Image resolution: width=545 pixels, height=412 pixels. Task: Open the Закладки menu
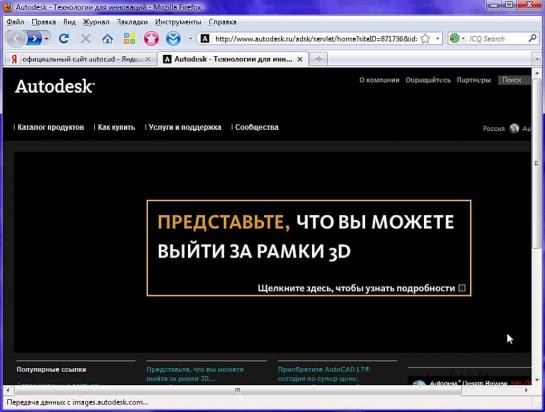(132, 22)
